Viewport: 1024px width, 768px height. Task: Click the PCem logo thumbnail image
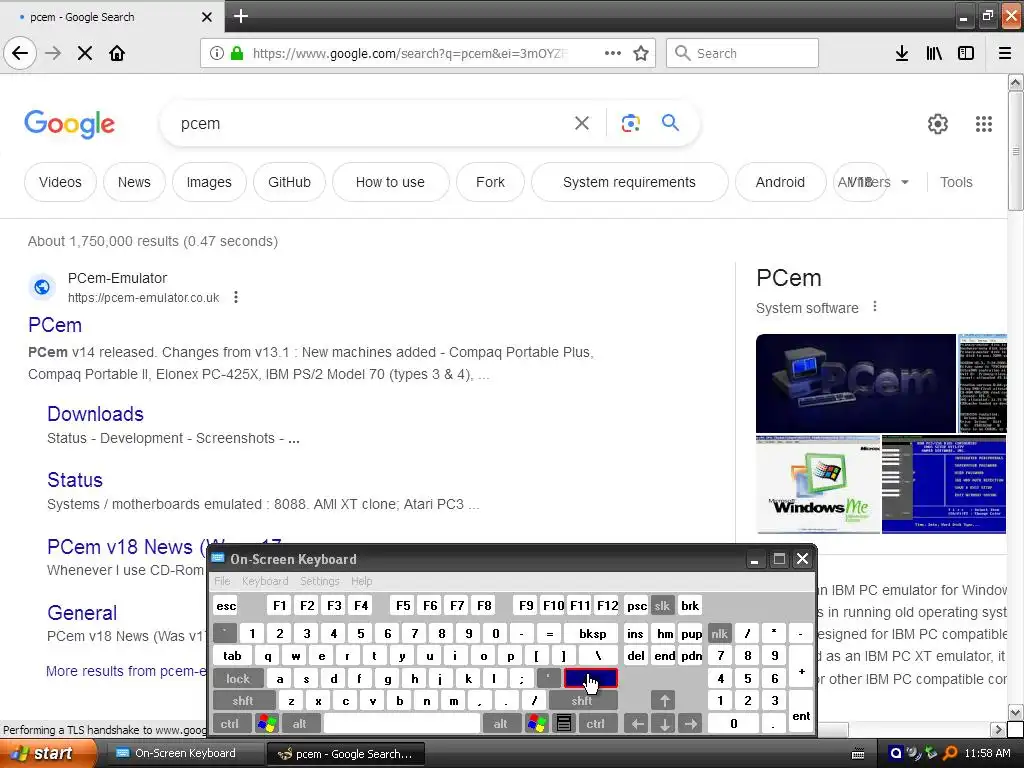coord(856,383)
